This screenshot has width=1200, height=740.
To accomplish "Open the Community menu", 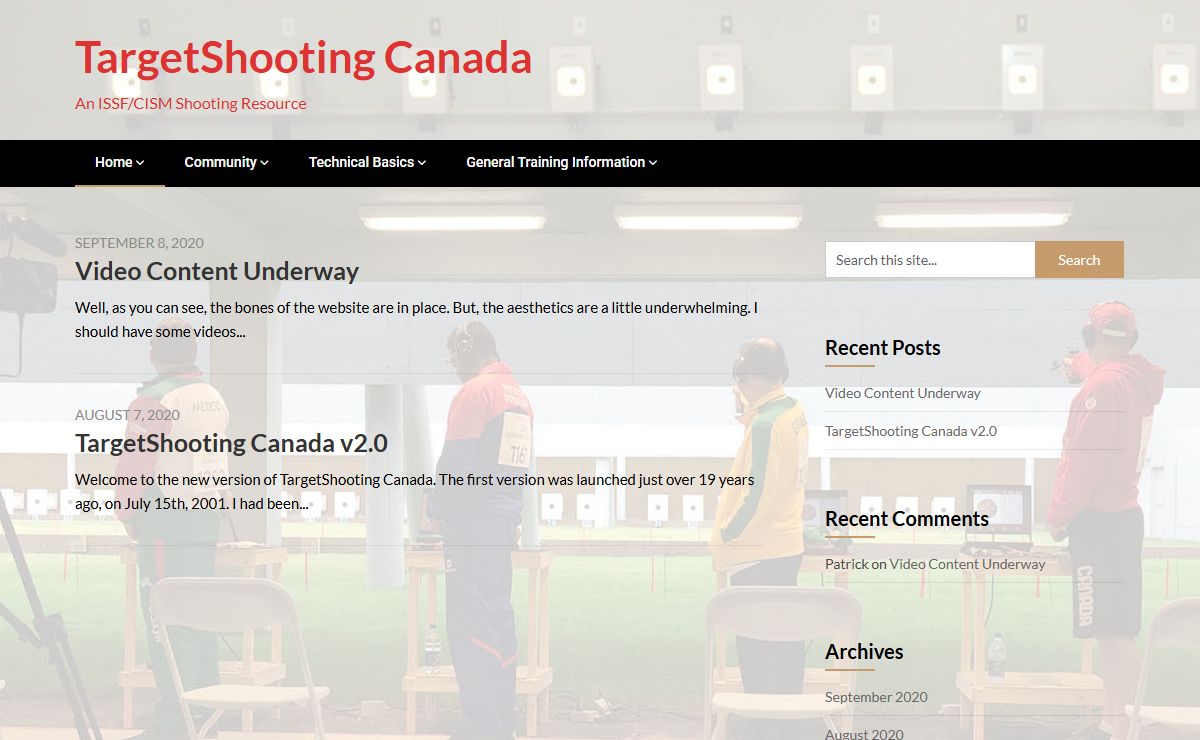I will point(226,162).
